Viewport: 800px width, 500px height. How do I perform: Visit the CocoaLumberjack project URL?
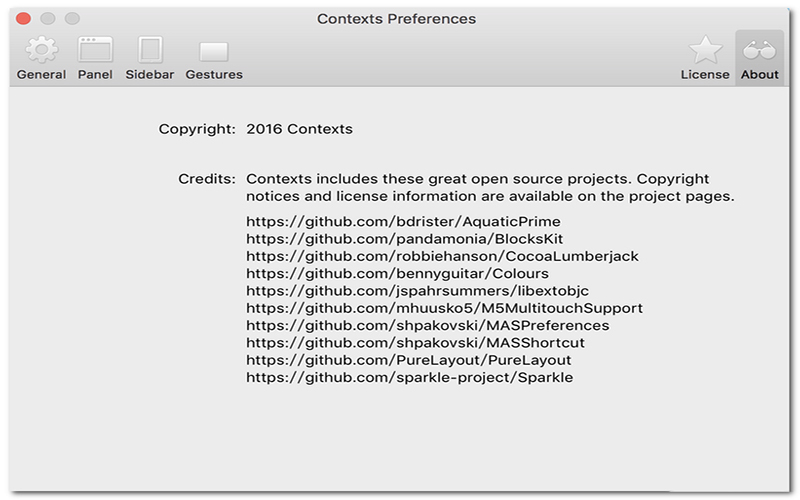click(x=442, y=256)
